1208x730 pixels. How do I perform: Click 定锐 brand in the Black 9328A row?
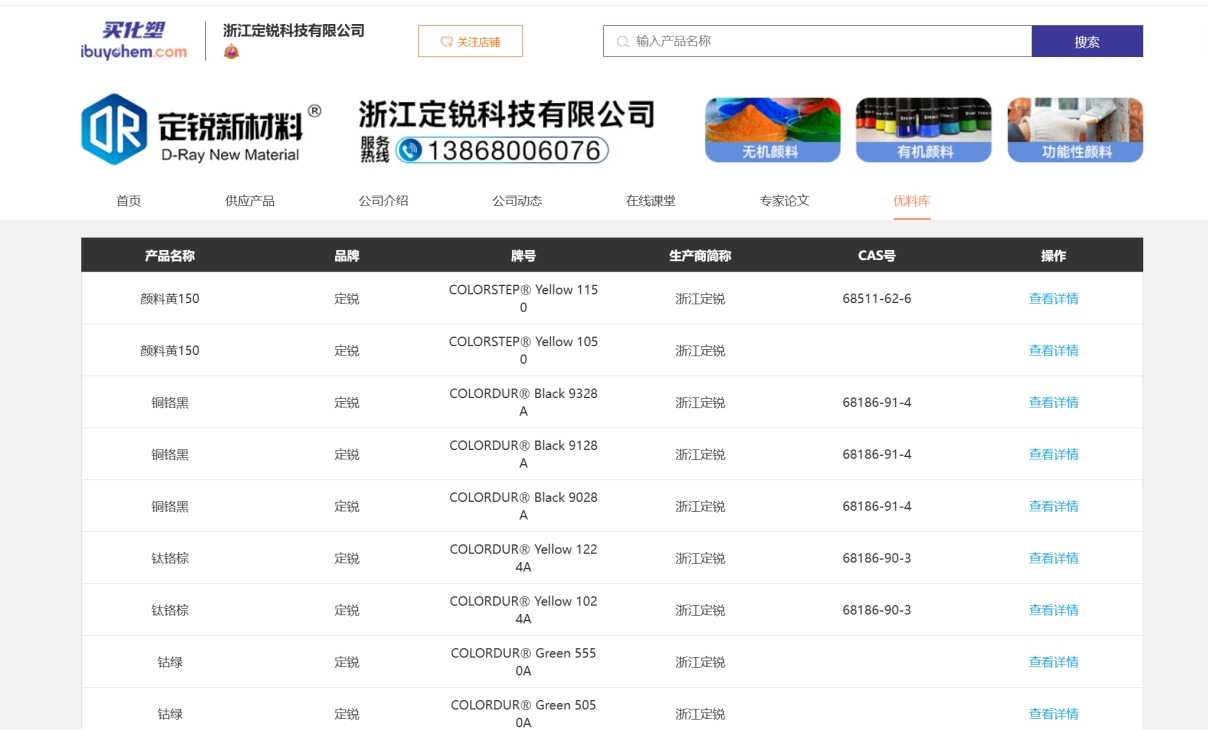[347, 402]
